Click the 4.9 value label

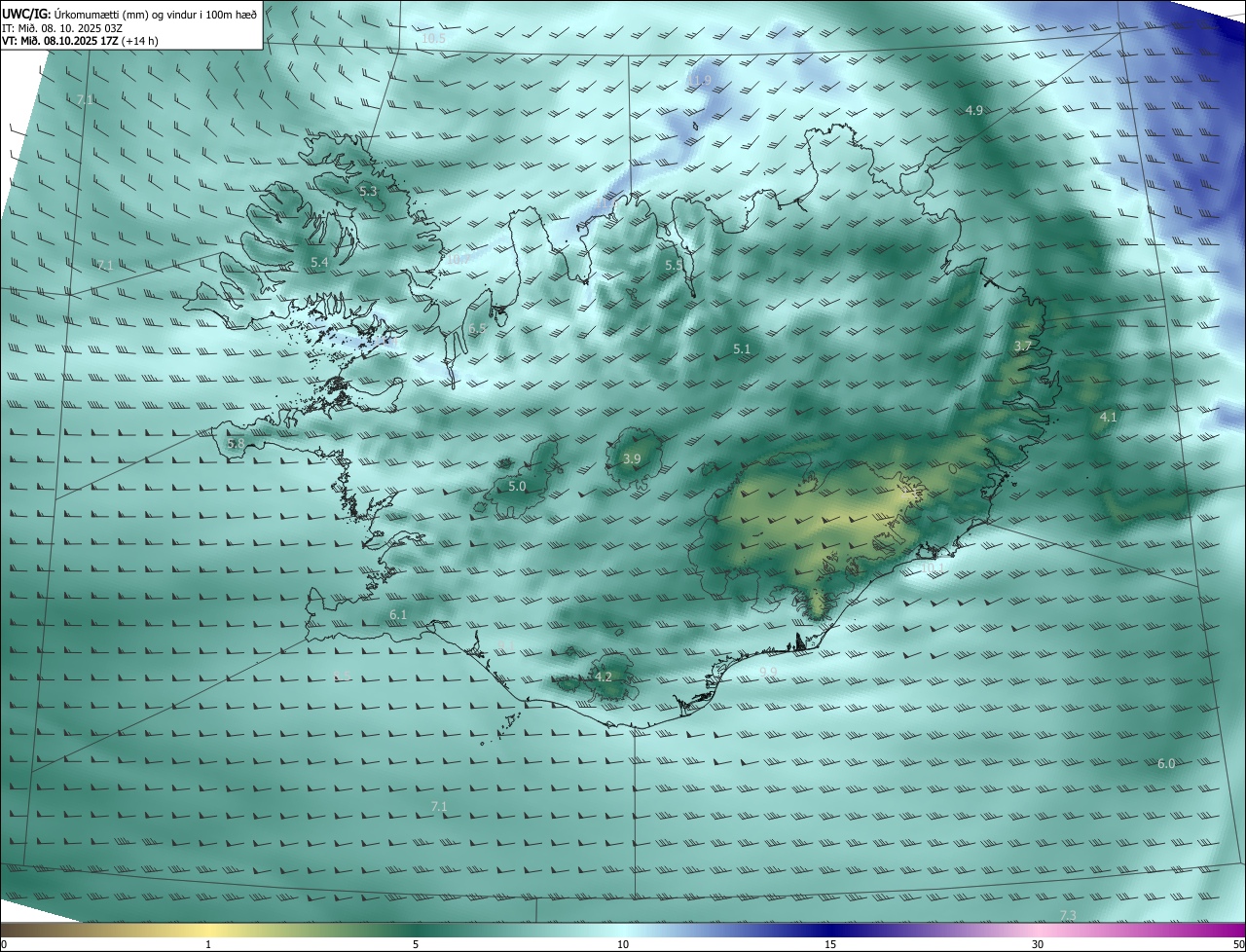coord(973,111)
